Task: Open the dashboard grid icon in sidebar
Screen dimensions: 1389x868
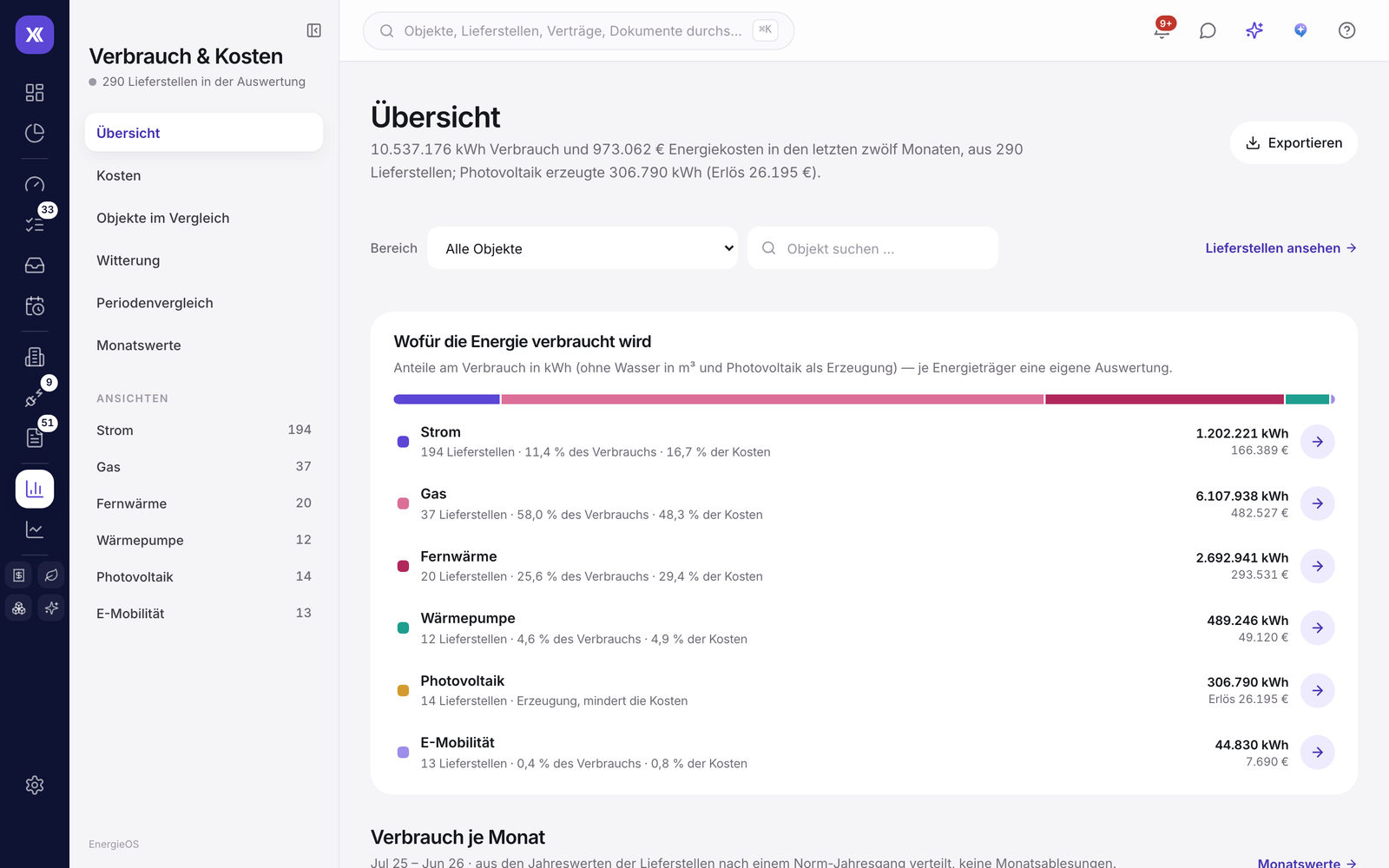Action: pyautogui.click(x=35, y=92)
